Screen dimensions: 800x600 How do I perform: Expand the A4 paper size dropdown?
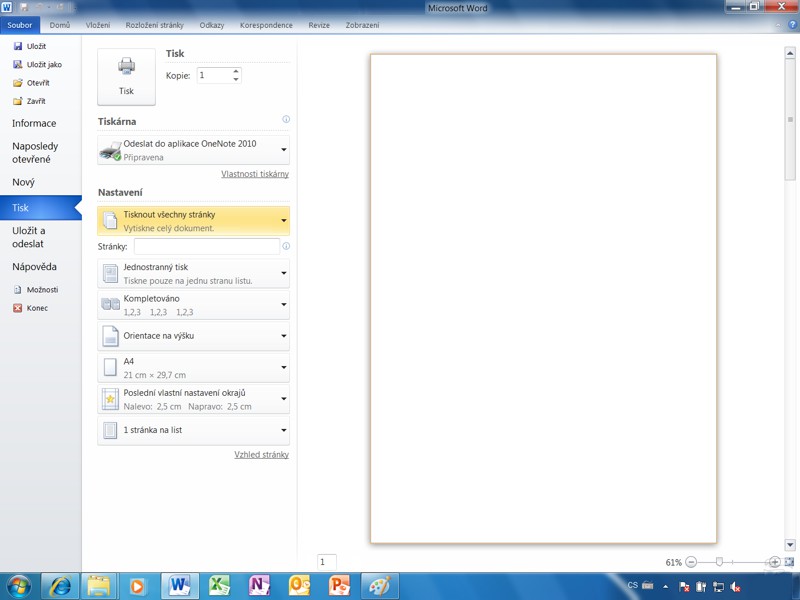click(x=193, y=368)
